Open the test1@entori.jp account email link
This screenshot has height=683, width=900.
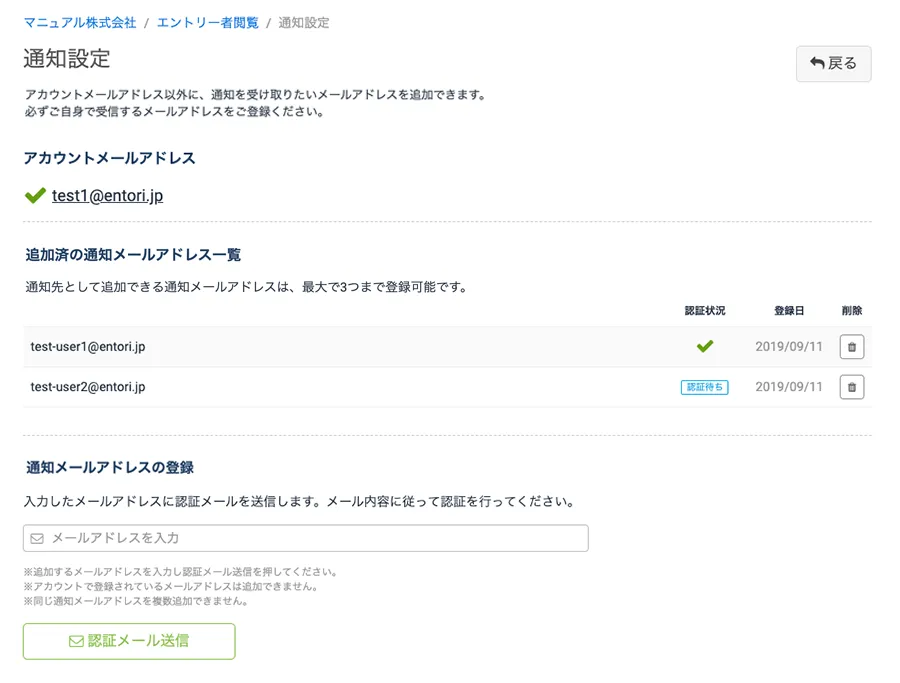pyautogui.click(x=107, y=196)
